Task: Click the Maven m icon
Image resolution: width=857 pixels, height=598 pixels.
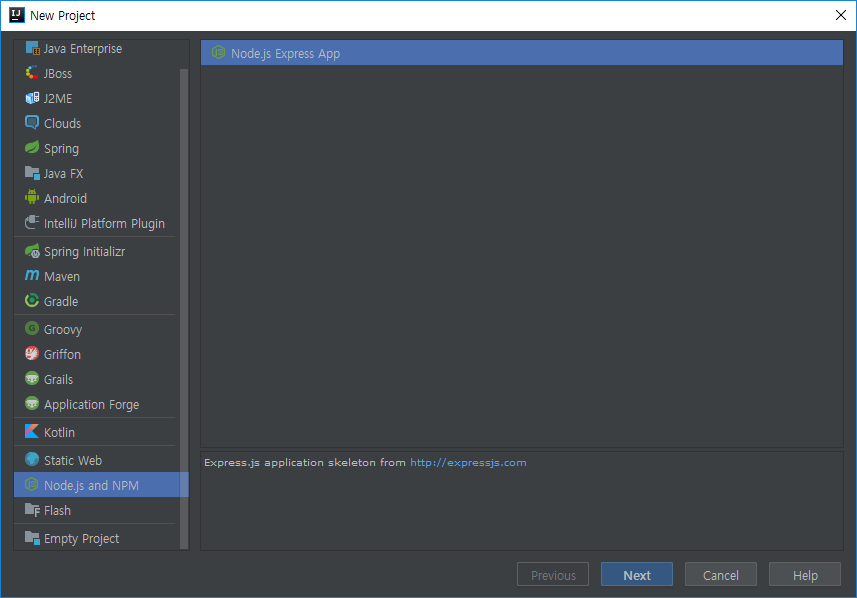Action: tap(32, 275)
